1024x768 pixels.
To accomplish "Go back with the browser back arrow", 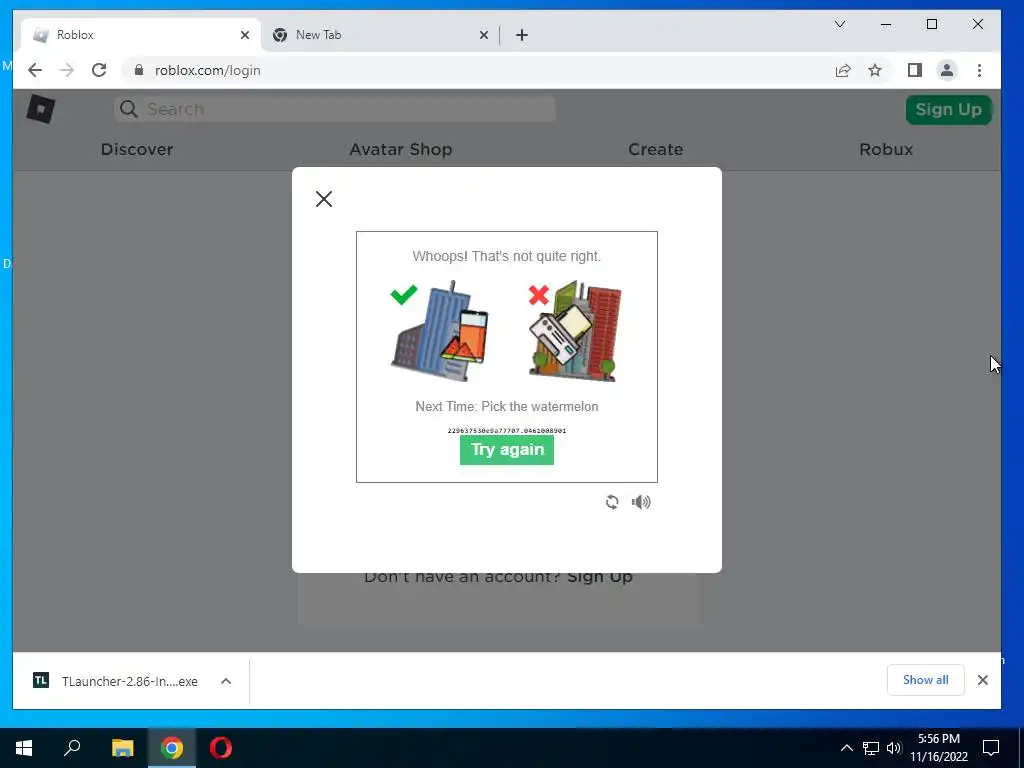I will click(x=35, y=70).
